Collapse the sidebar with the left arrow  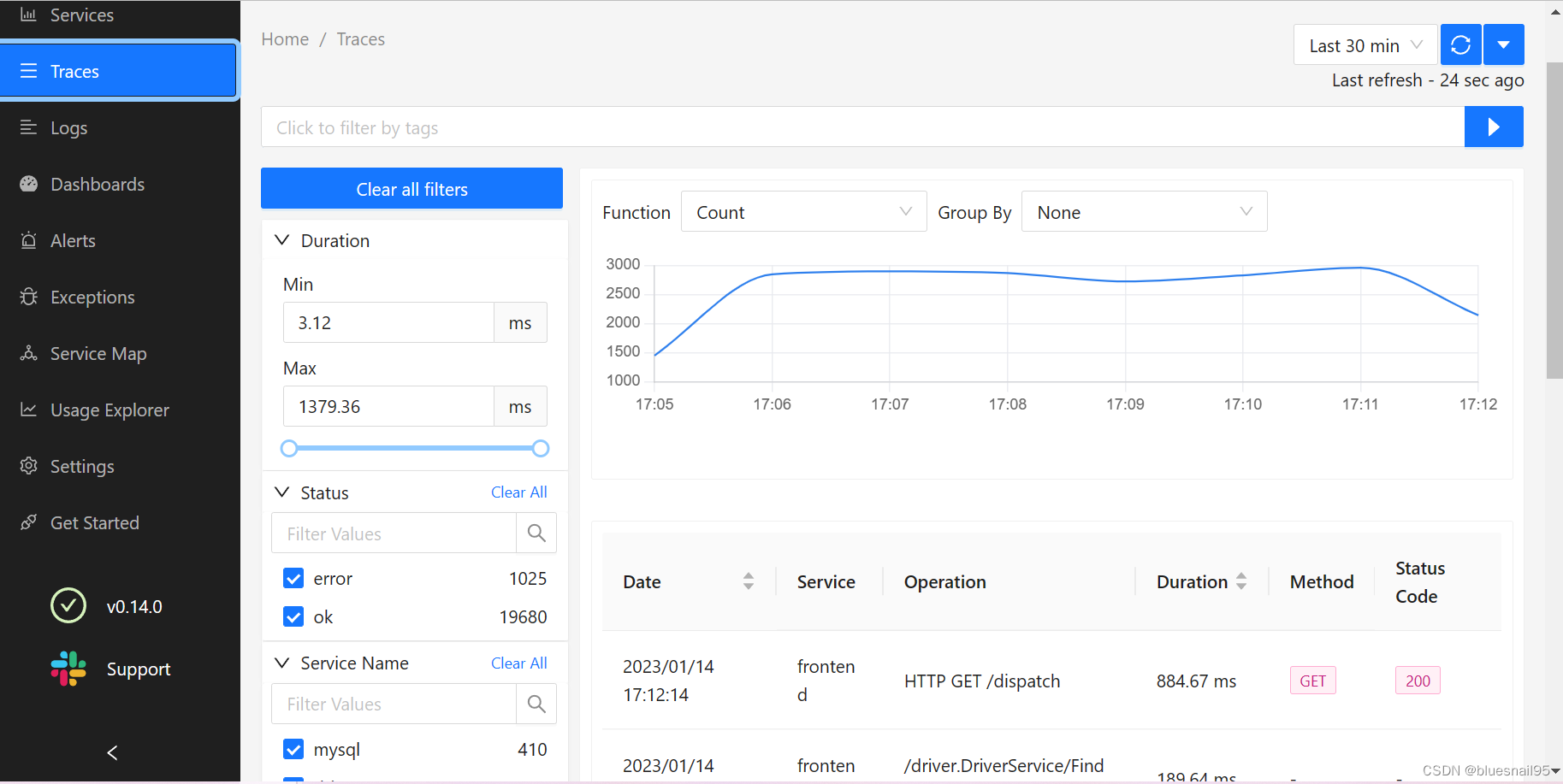pos(112,752)
